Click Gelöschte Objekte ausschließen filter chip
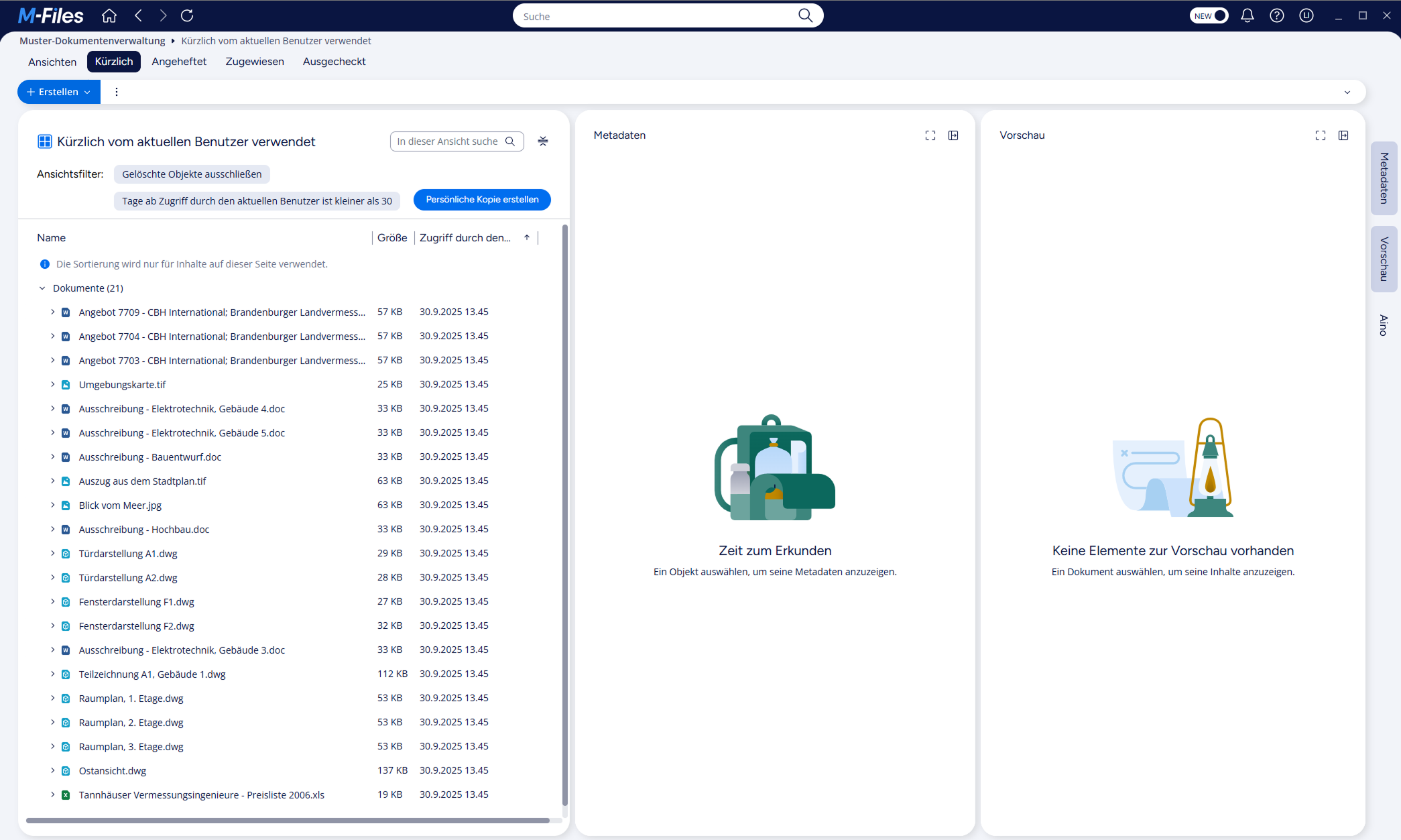This screenshot has width=1401, height=840. [192, 174]
